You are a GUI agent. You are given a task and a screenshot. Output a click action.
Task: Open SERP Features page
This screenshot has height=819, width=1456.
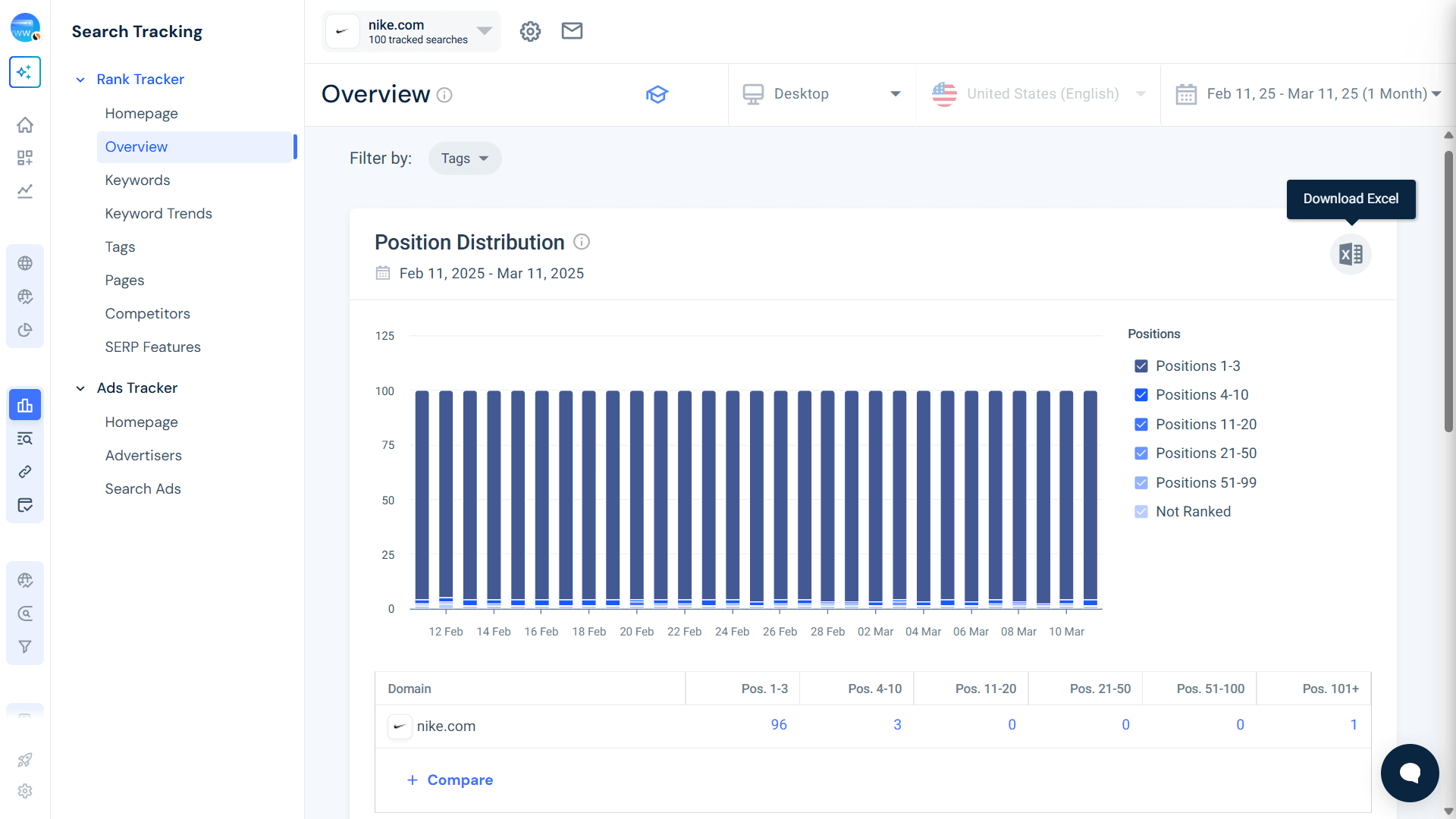152,347
